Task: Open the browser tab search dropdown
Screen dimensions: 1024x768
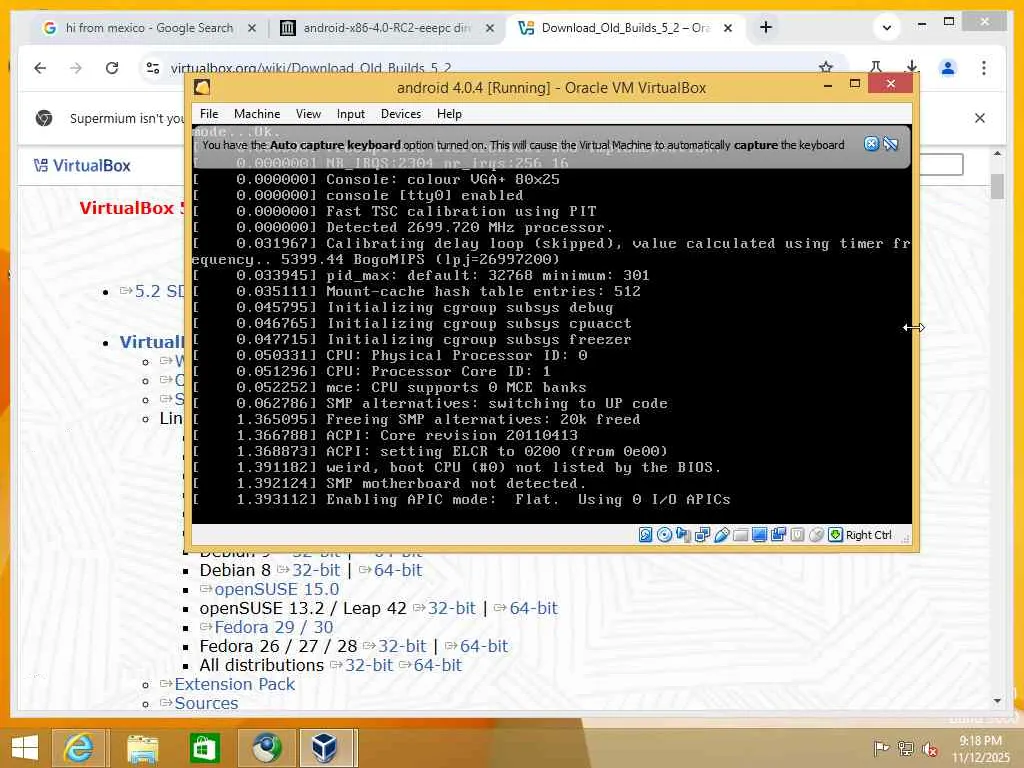Action: (887, 27)
